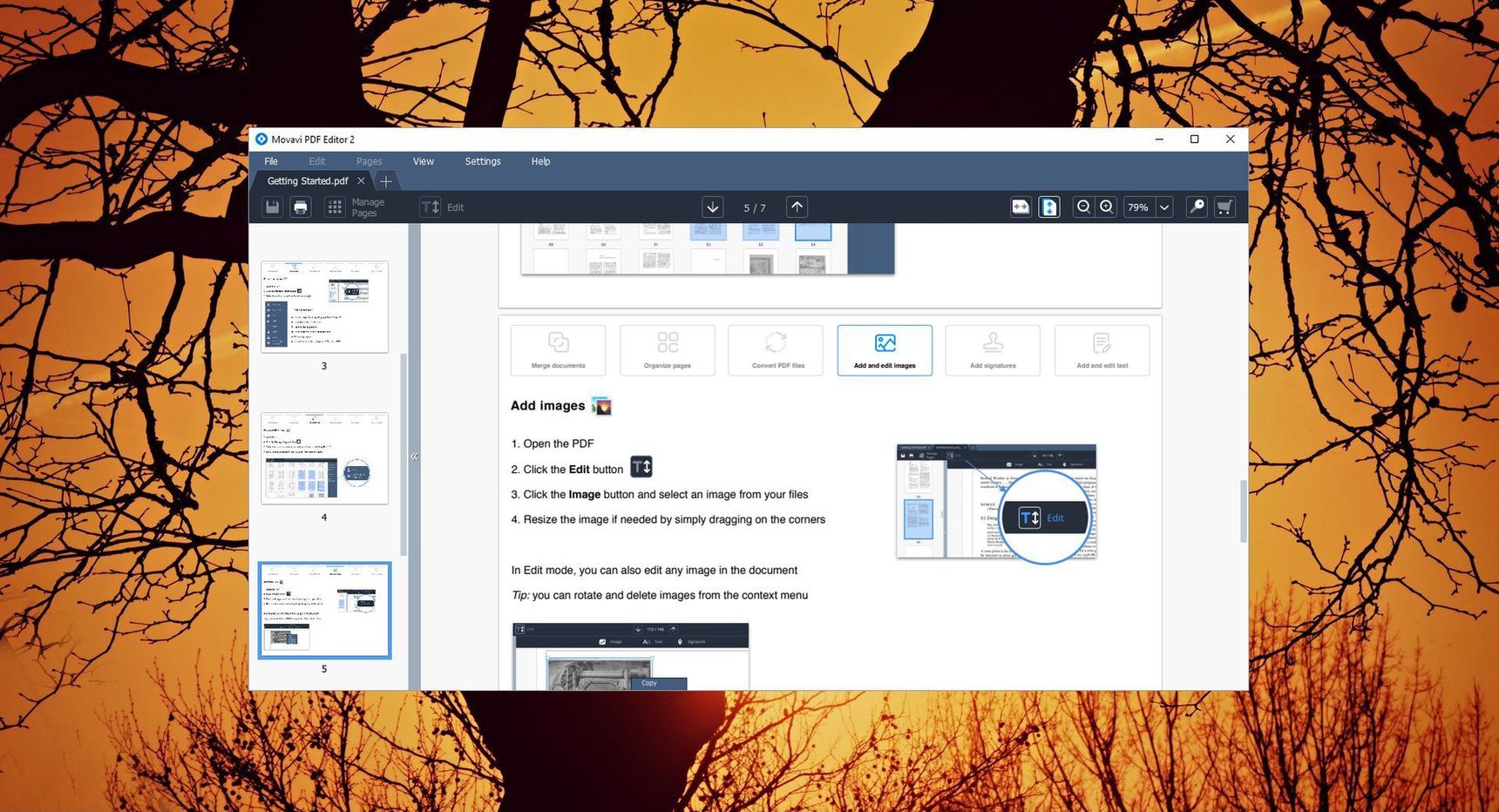Click the activation key icon
Viewport: 1499px width, 812px height.
coord(1197,207)
